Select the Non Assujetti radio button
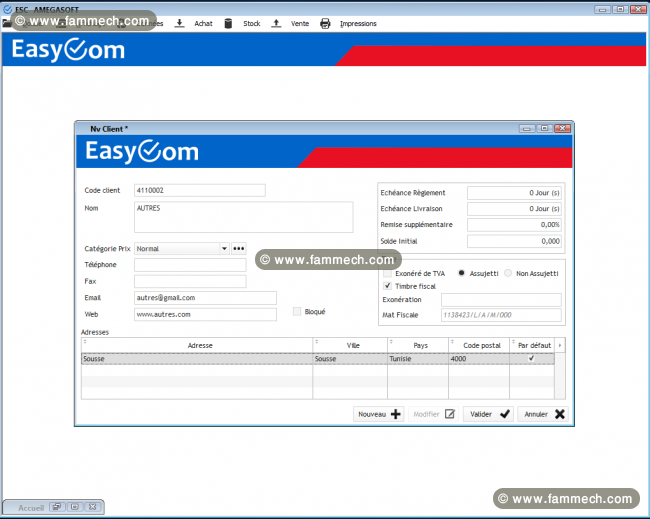This screenshot has height=519, width=650. (508, 273)
